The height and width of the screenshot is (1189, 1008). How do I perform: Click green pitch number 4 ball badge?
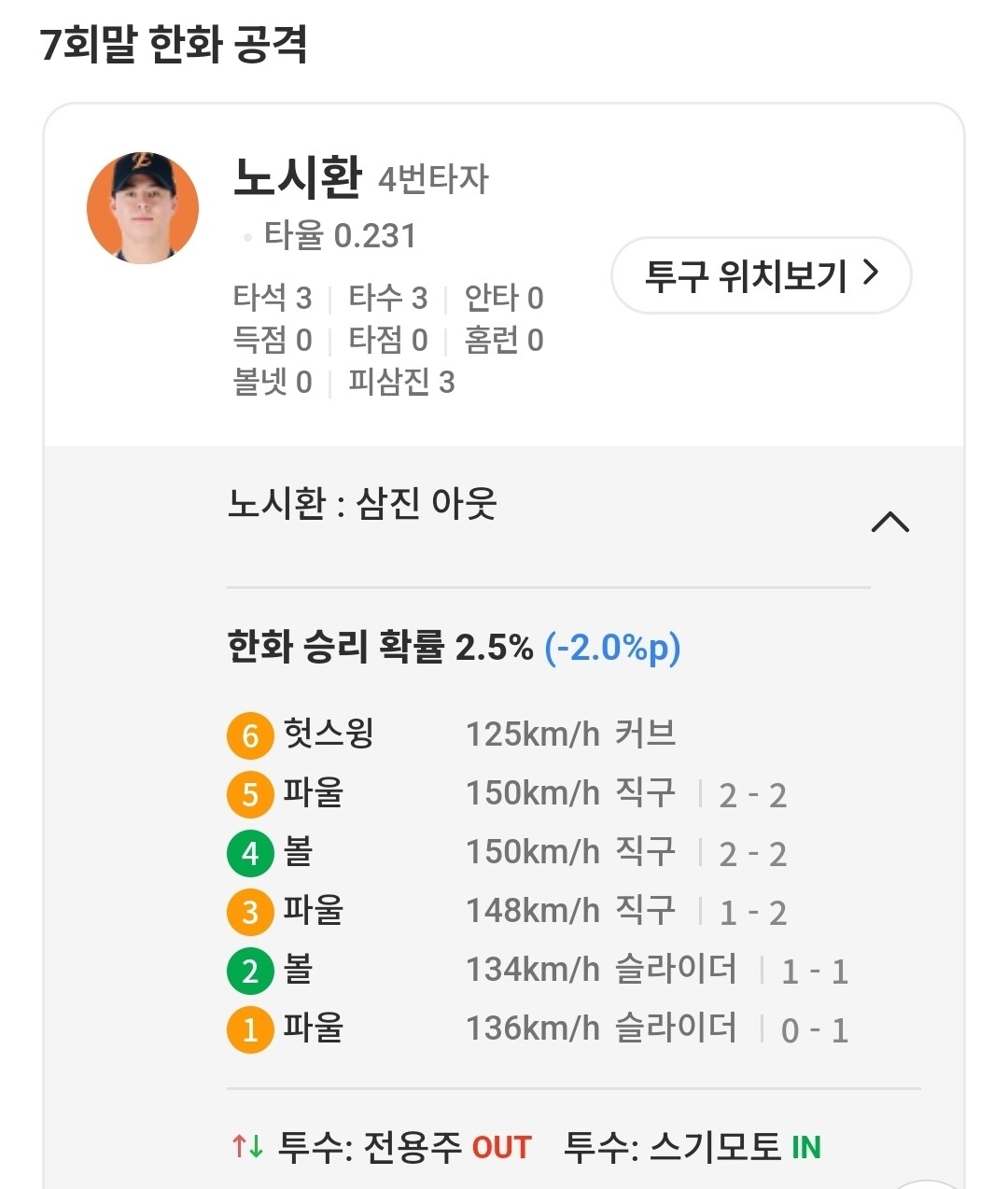pos(249,853)
